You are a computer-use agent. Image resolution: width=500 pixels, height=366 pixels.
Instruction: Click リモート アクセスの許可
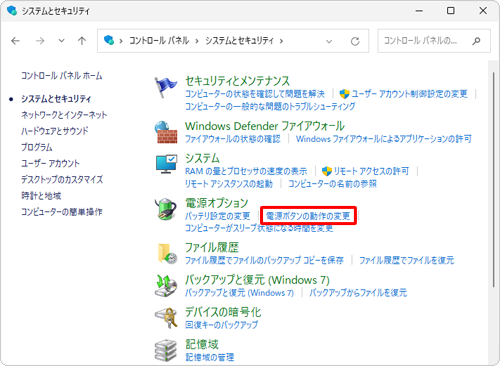click(x=371, y=171)
